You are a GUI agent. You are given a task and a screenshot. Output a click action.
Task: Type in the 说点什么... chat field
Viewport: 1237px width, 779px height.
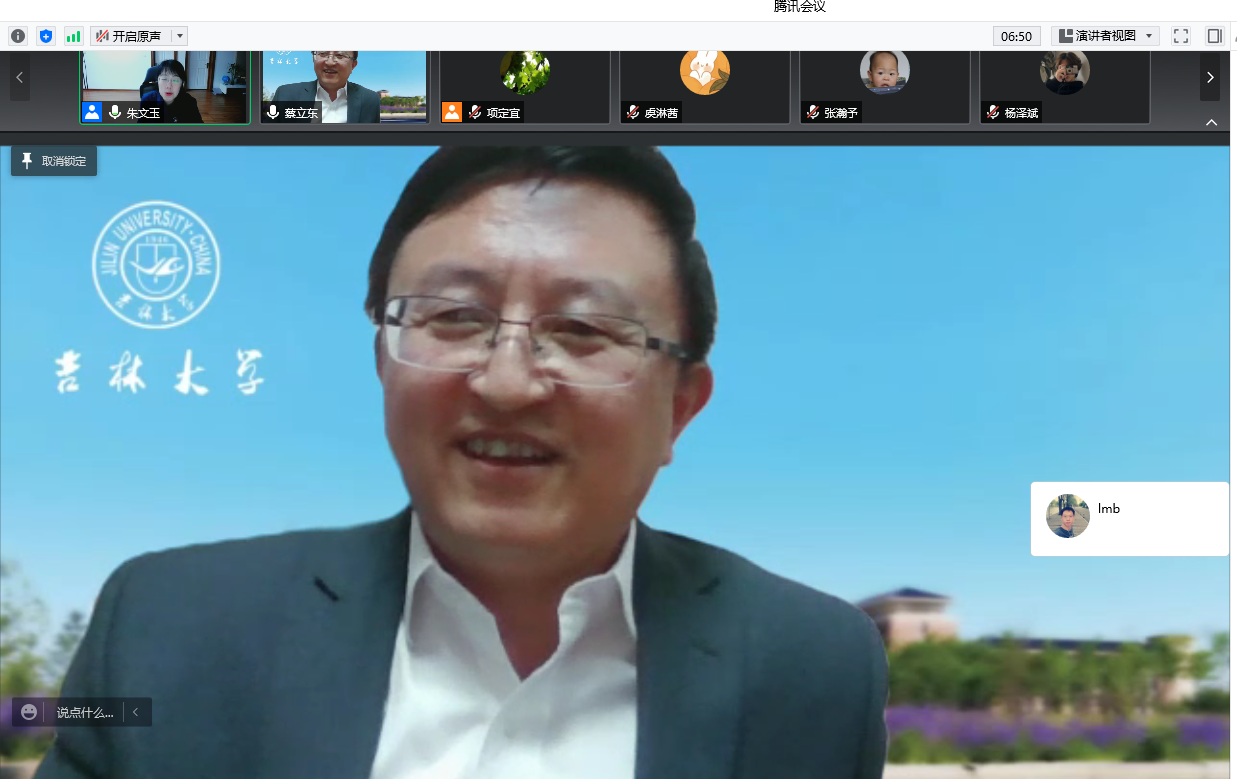click(x=85, y=712)
